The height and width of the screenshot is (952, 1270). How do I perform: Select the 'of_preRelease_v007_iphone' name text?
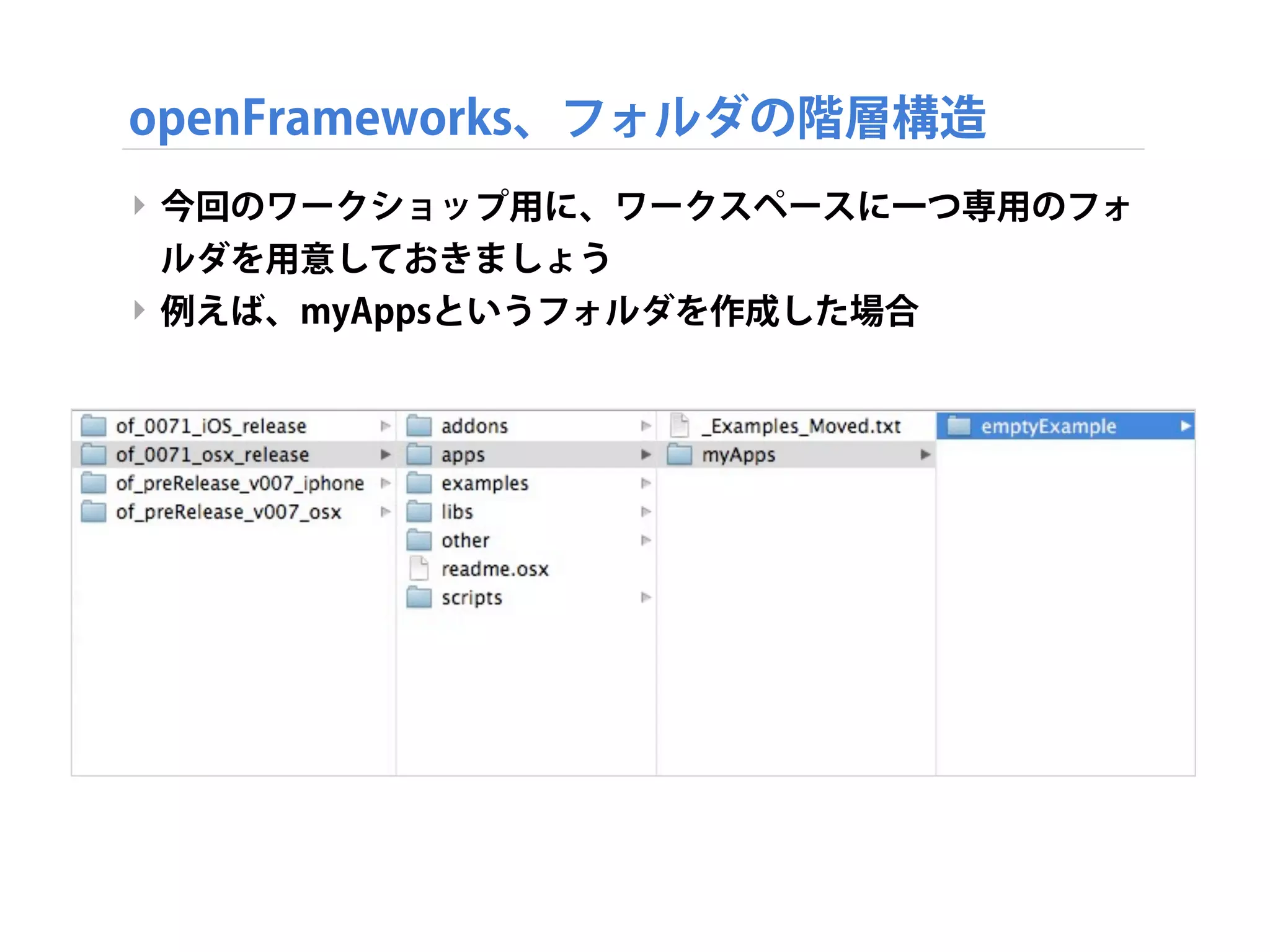point(240,483)
